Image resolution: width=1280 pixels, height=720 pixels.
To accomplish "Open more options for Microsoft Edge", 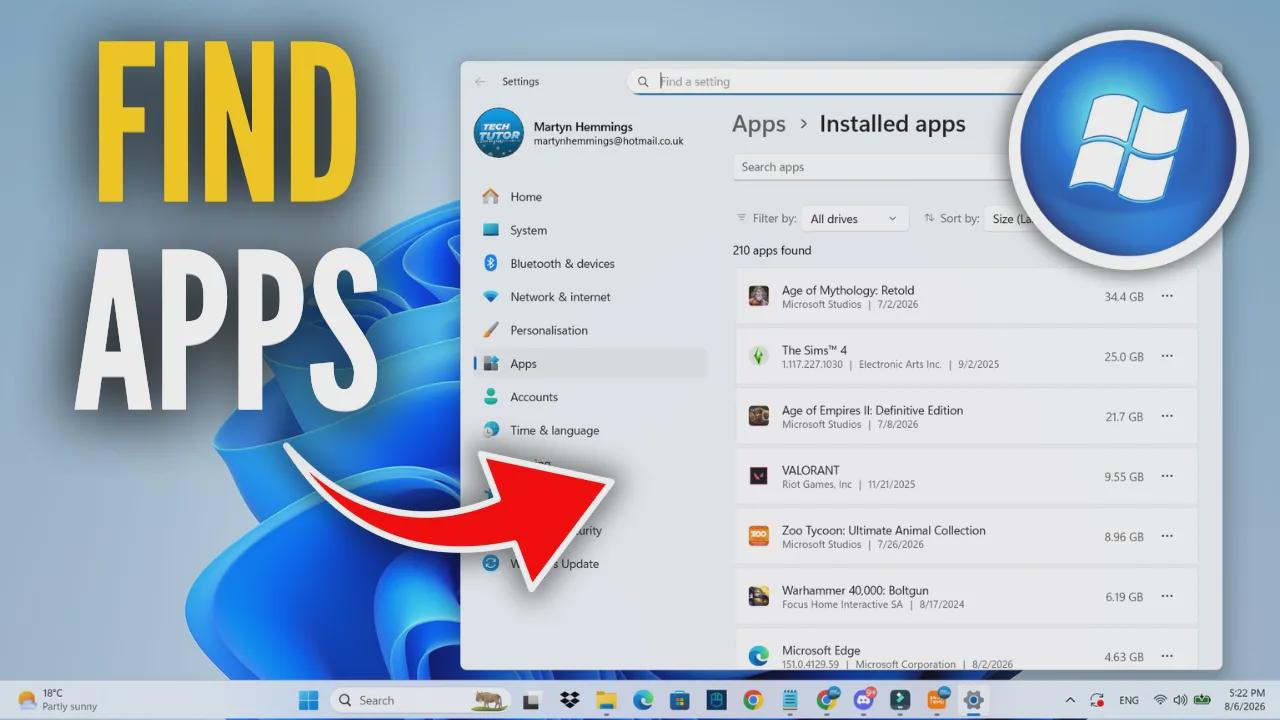I will point(1167,657).
